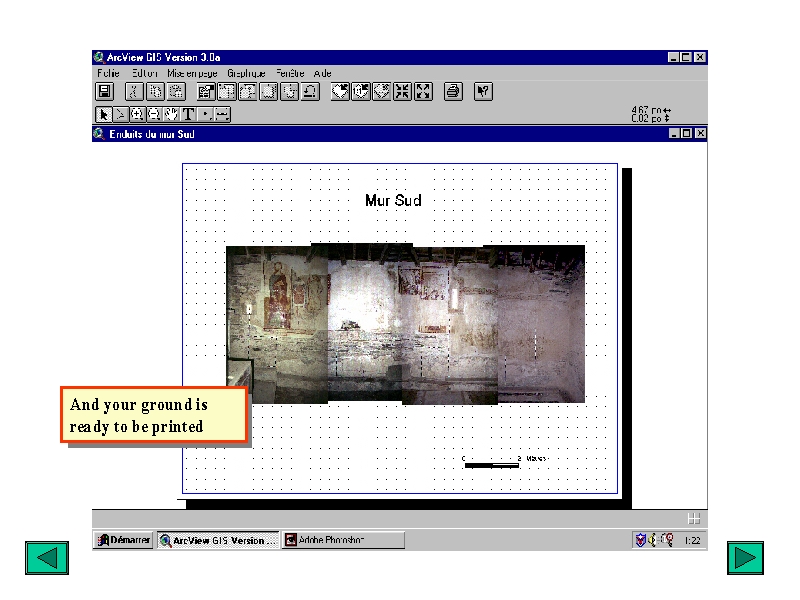Select the magnifier Zoom In tool
The height and width of the screenshot is (600, 800).
(x=137, y=114)
